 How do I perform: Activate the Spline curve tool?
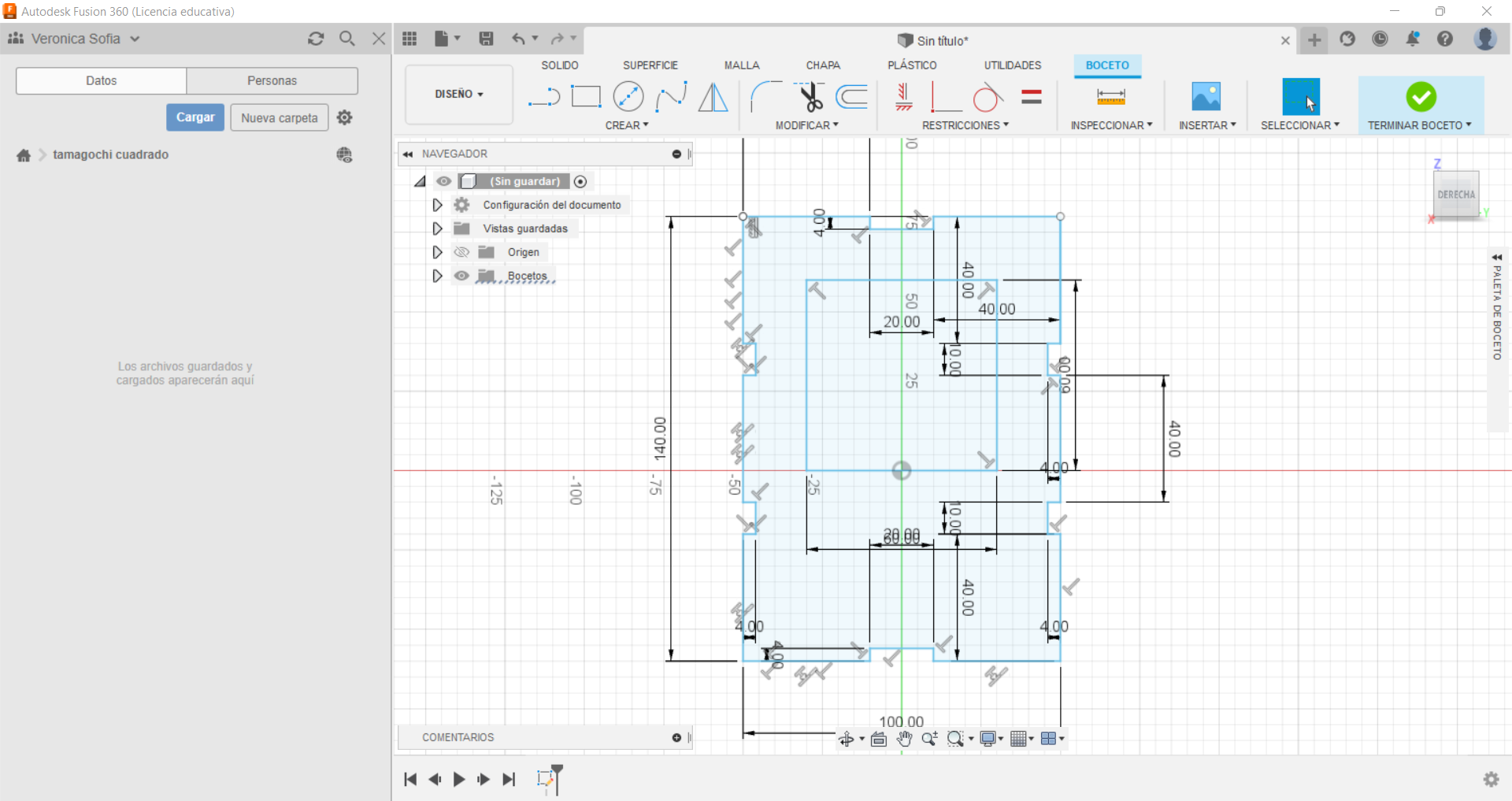(x=671, y=97)
